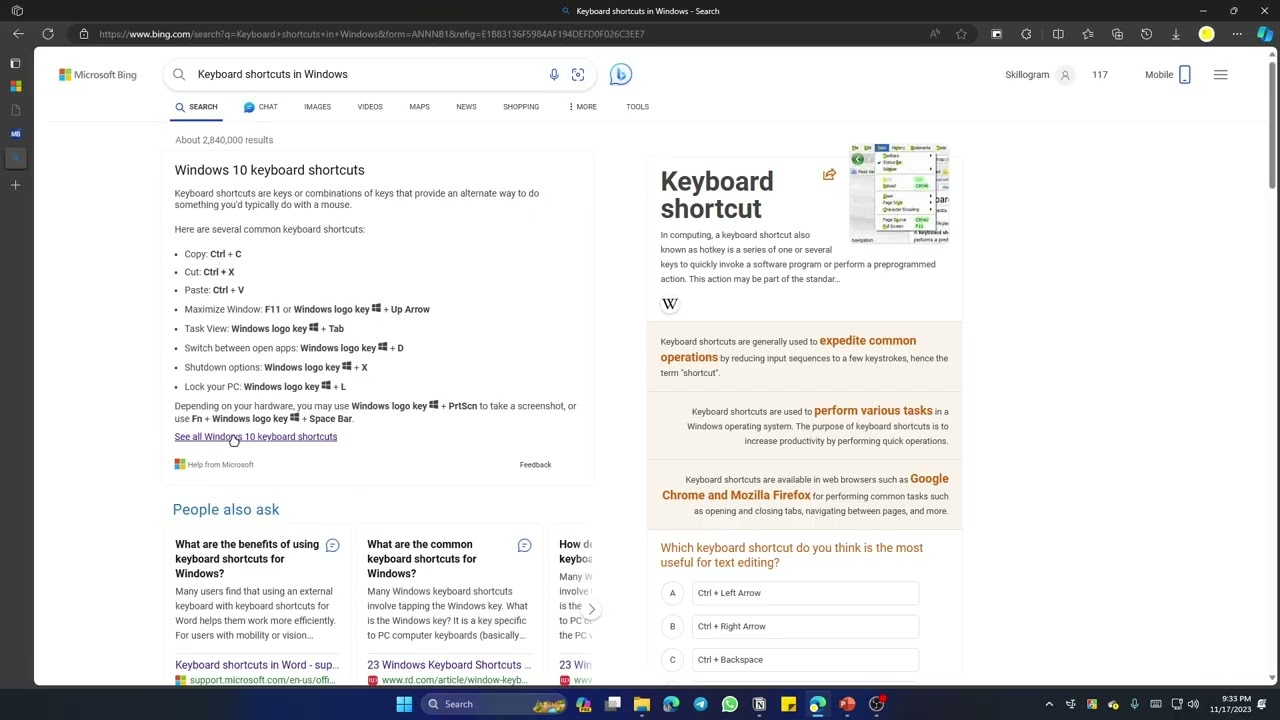The height and width of the screenshot is (720, 1280).
Task: Open the Skillogram account profile
Action: point(1038,75)
